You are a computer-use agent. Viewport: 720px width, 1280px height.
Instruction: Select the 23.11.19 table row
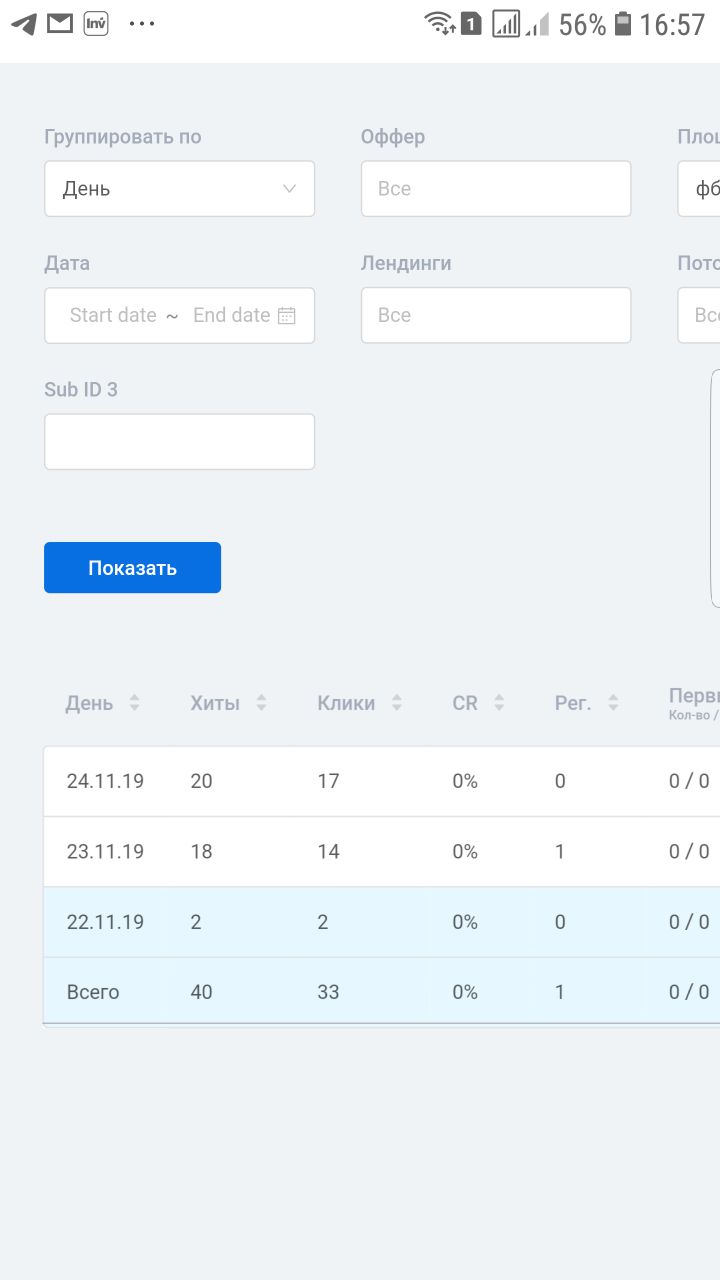click(382, 852)
